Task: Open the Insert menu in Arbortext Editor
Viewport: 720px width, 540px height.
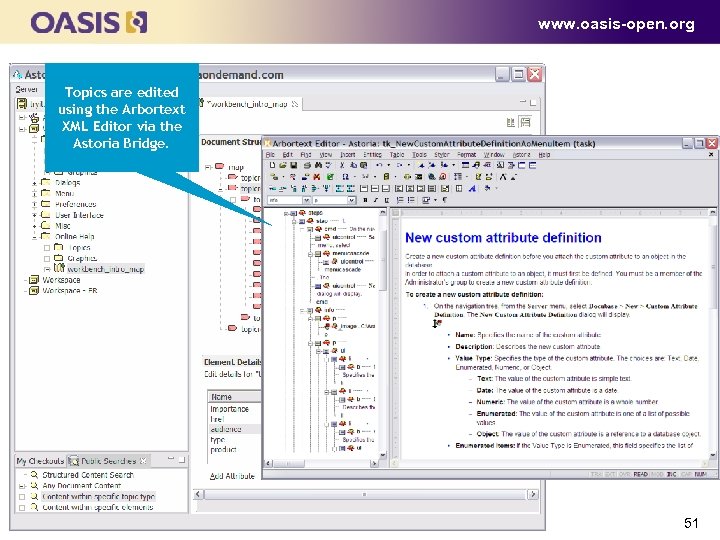Action: [x=348, y=155]
